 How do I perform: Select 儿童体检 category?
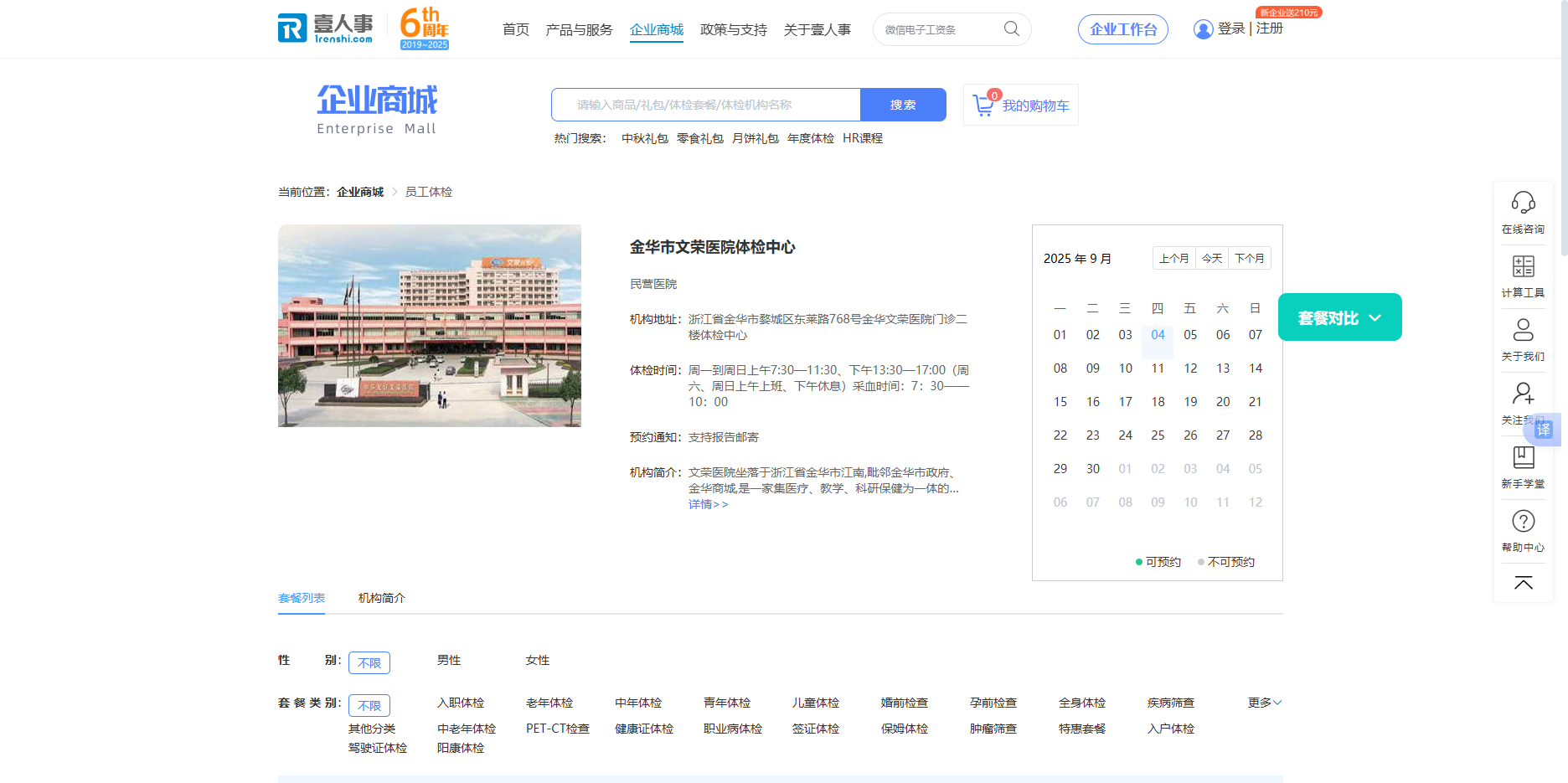coord(816,703)
